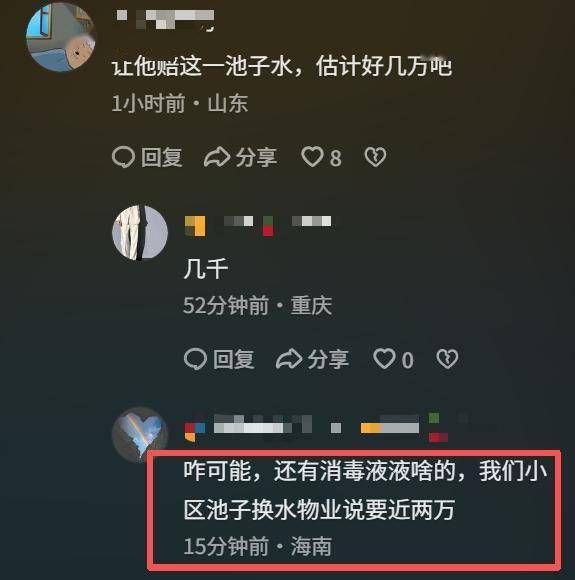Screen dimensions: 575x580
Task: Open blurred username above 几千 reply
Action: [x=258, y=225]
